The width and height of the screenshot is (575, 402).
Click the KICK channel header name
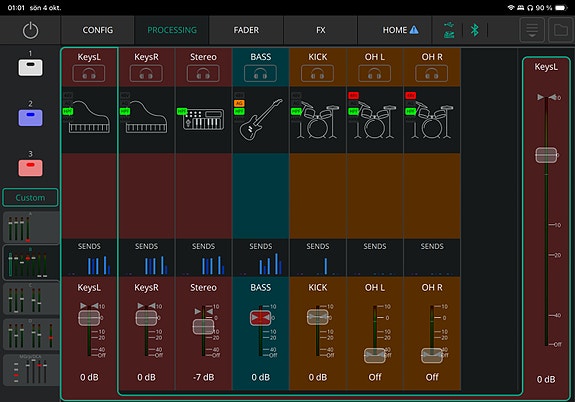tap(318, 57)
